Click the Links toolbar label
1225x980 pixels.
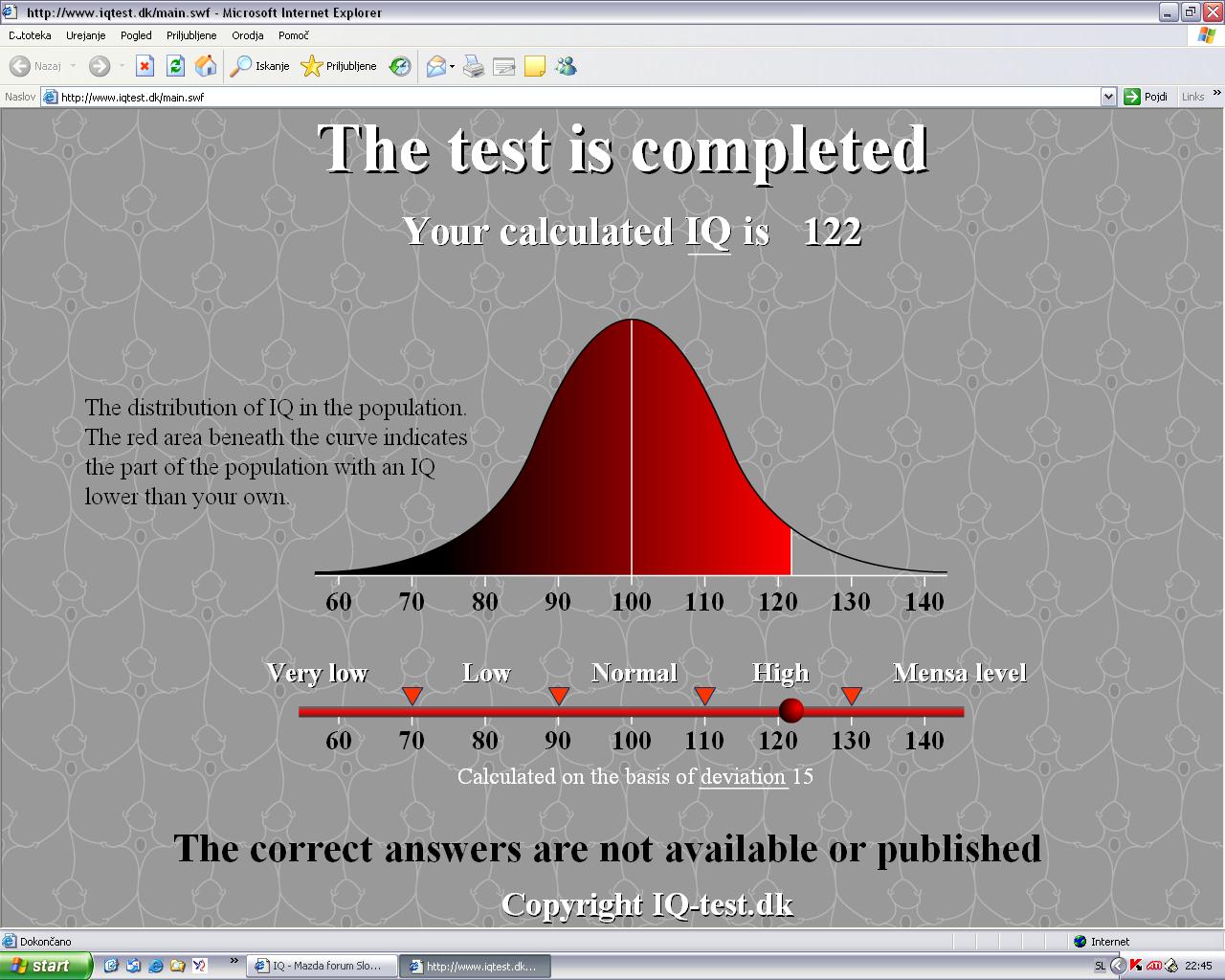coord(1192,97)
